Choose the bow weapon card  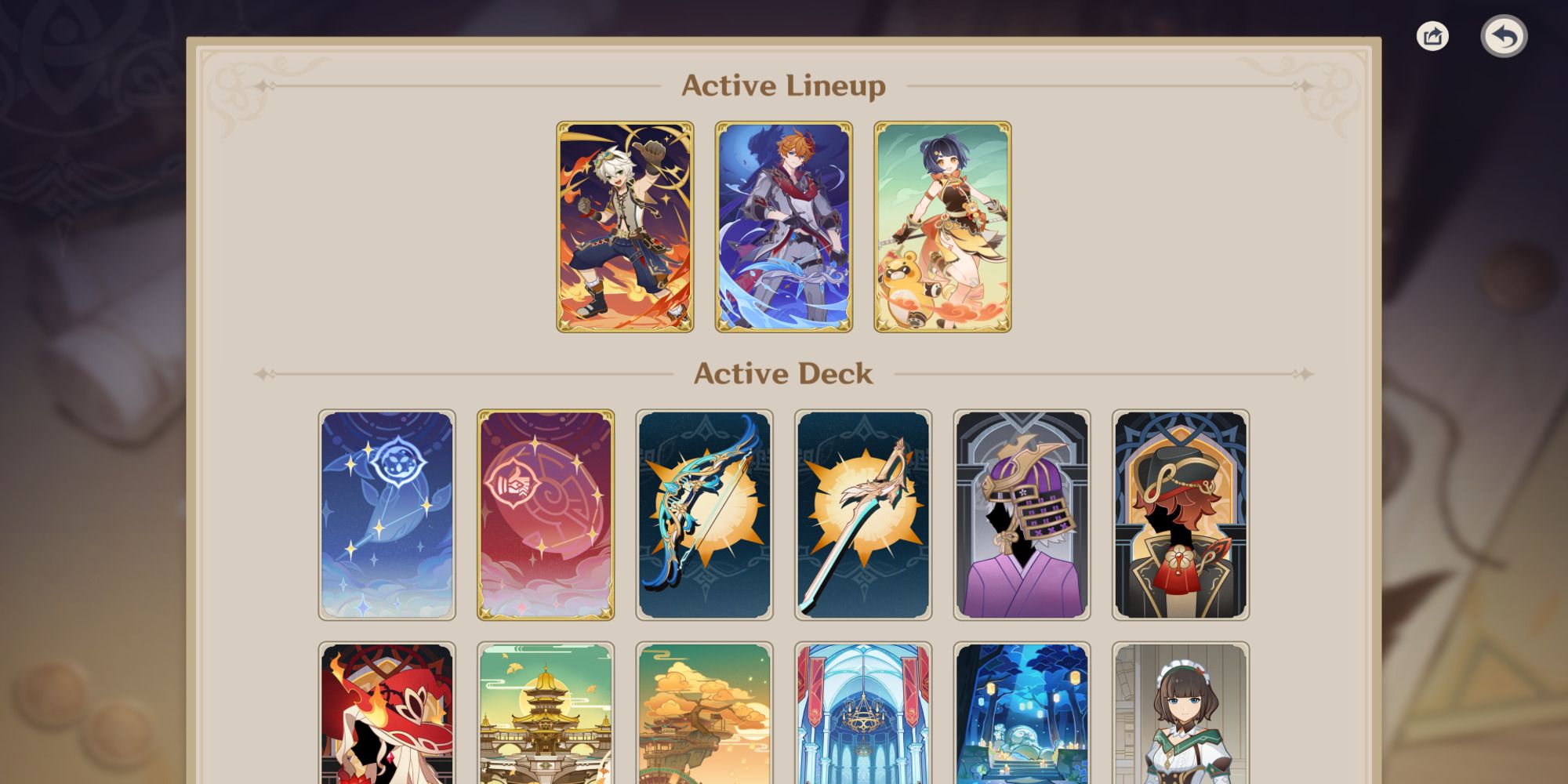pos(704,515)
